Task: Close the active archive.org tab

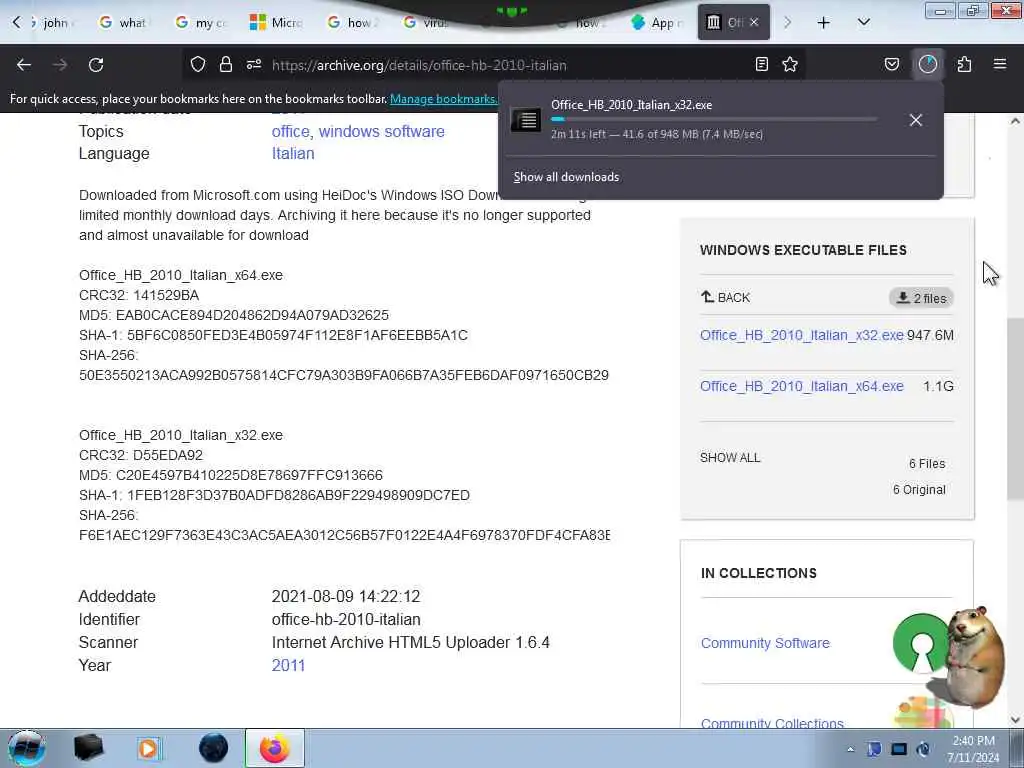Action: click(x=754, y=22)
